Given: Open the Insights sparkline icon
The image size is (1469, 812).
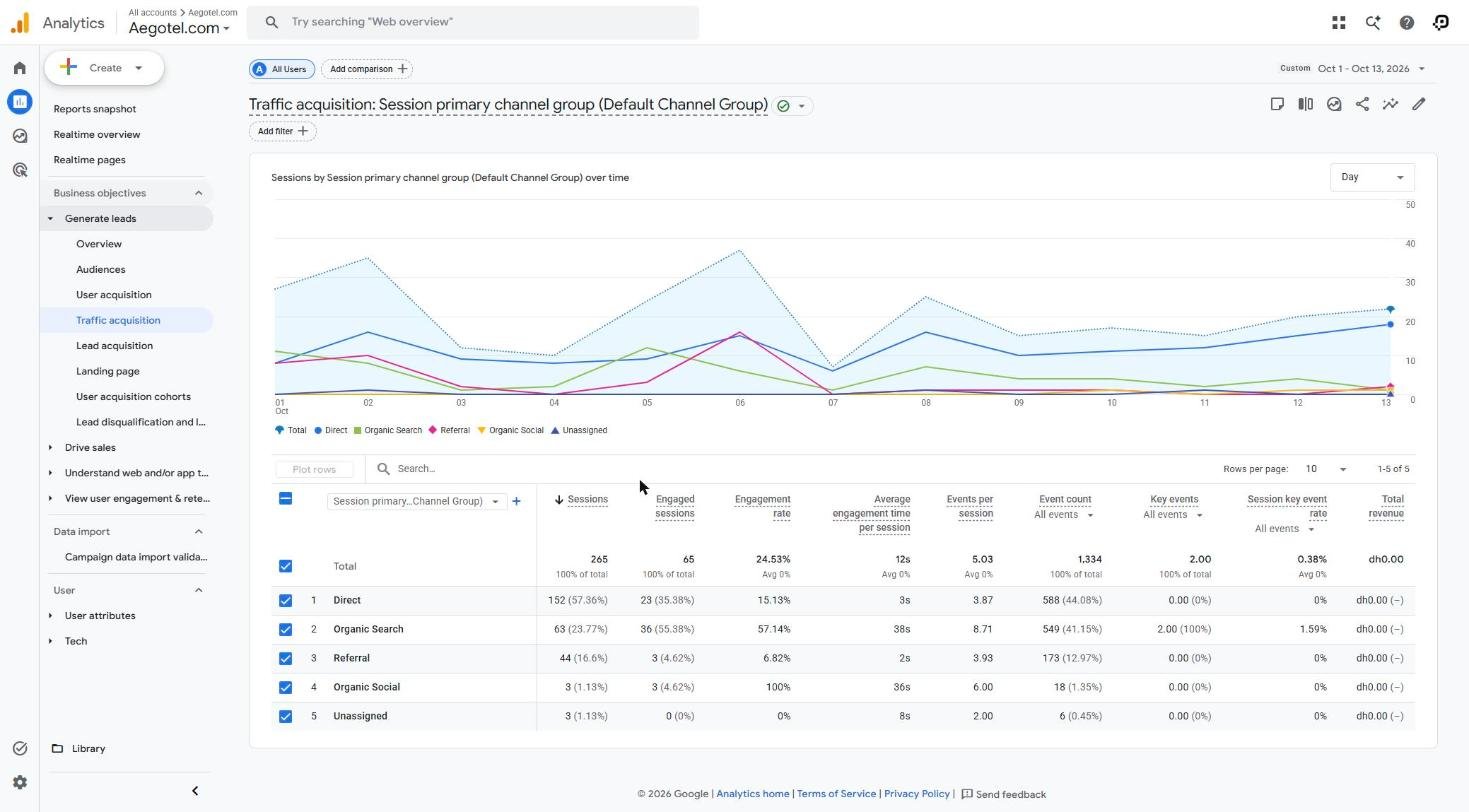Looking at the screenshot, I should click(1390, 104).
